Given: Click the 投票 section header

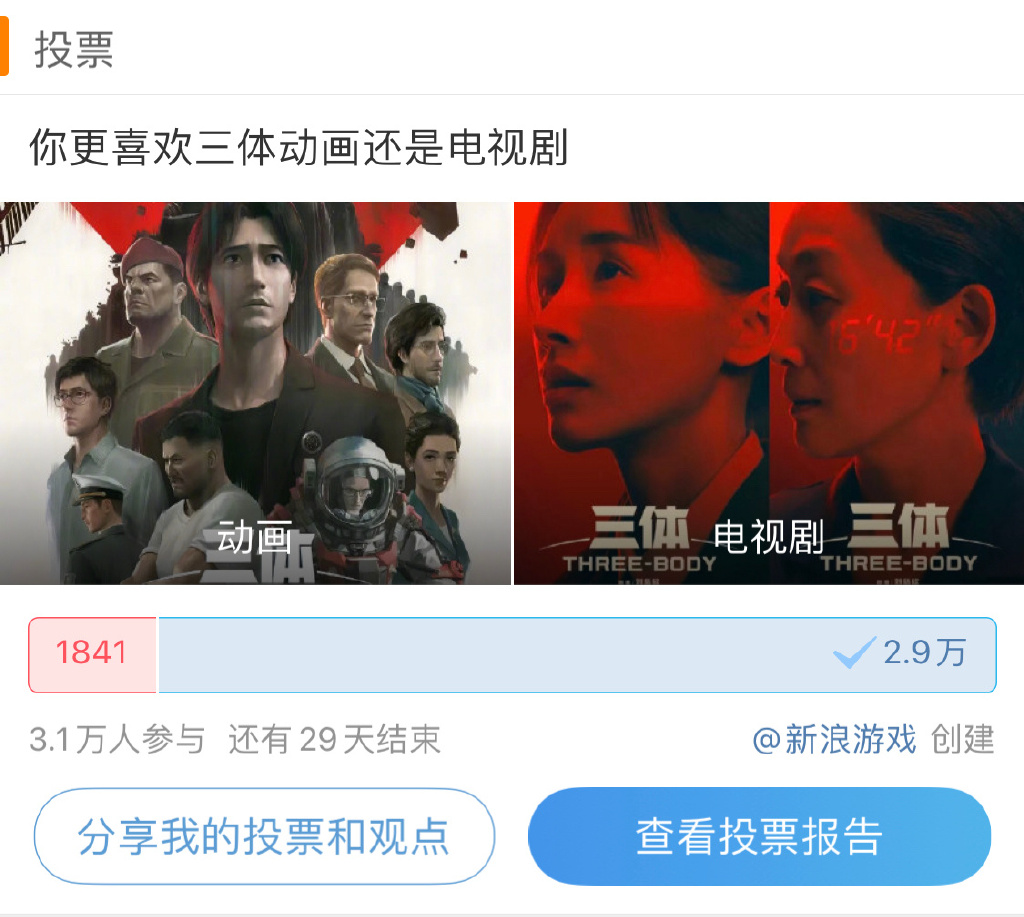Looking at the screenshot, I should (74, 49).
